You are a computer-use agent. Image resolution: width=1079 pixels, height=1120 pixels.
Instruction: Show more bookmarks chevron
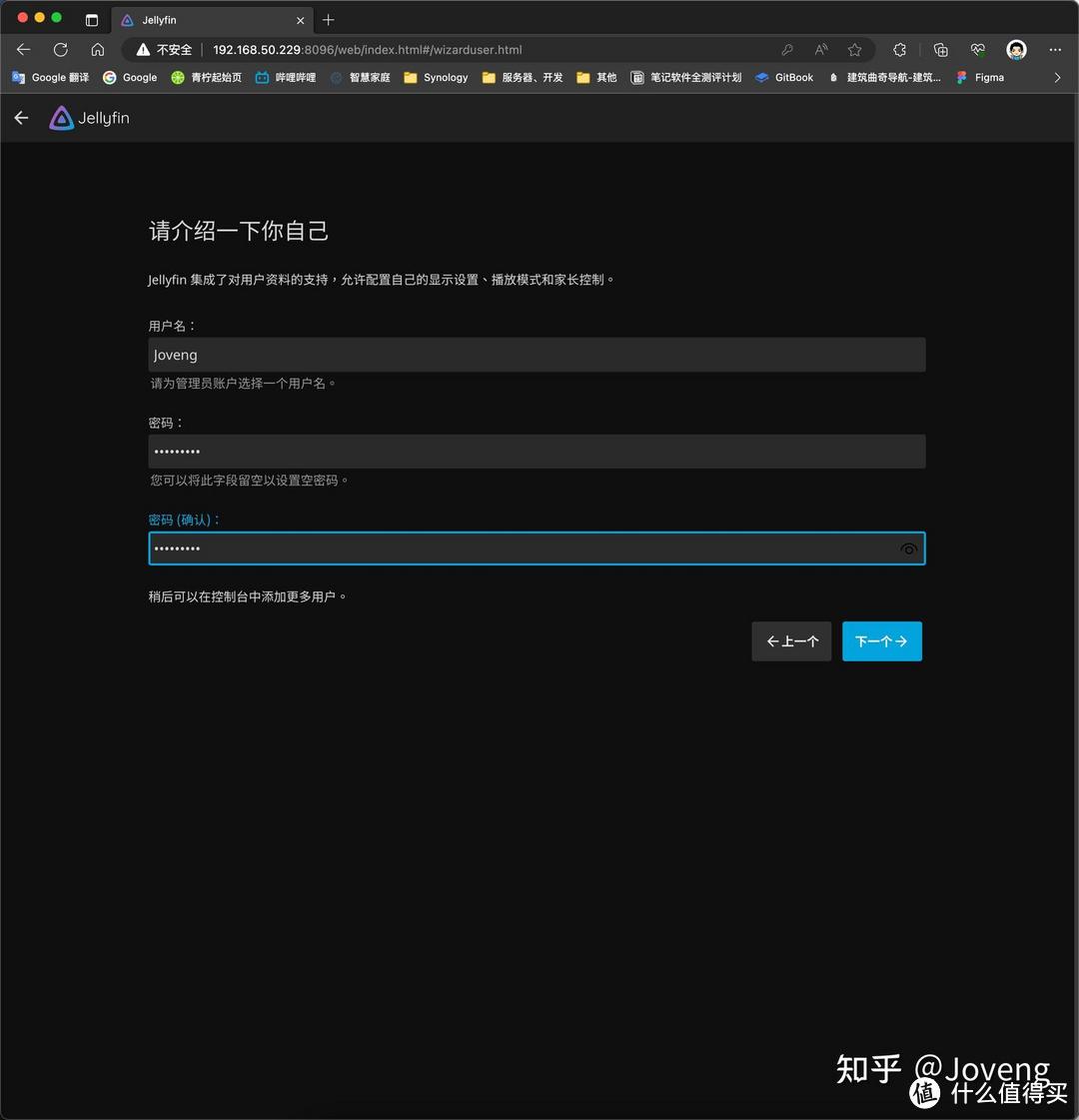click(1058, 77)
